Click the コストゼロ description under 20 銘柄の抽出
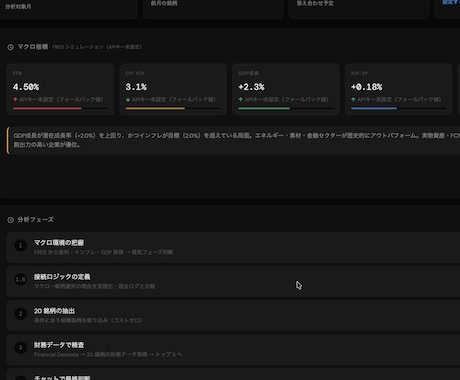Image resolution: width=460 pixels, height=380 pixels. pyautogui.click(x=88, y=320)
